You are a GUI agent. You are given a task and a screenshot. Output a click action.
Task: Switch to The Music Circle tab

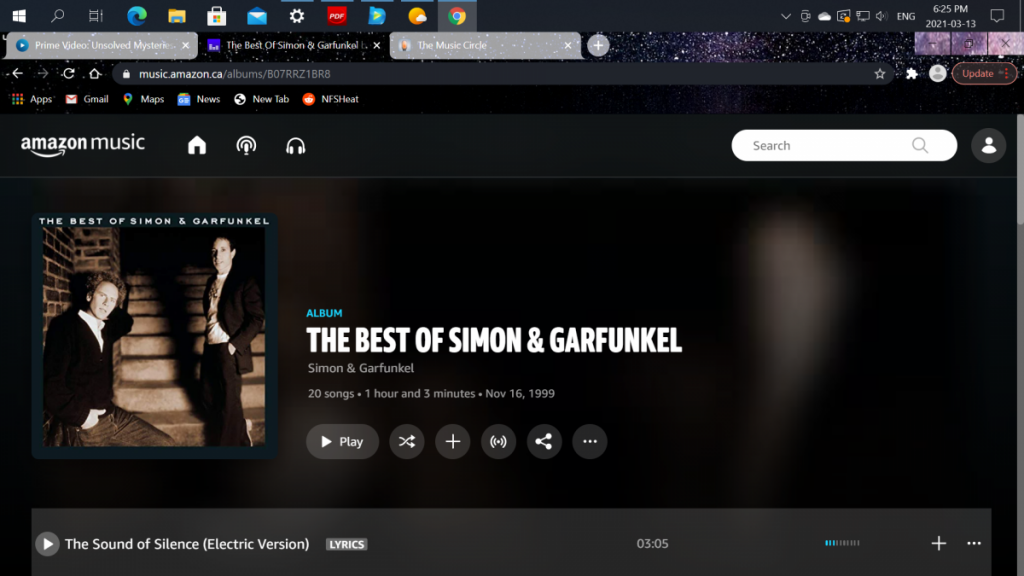tap(485, 45)
